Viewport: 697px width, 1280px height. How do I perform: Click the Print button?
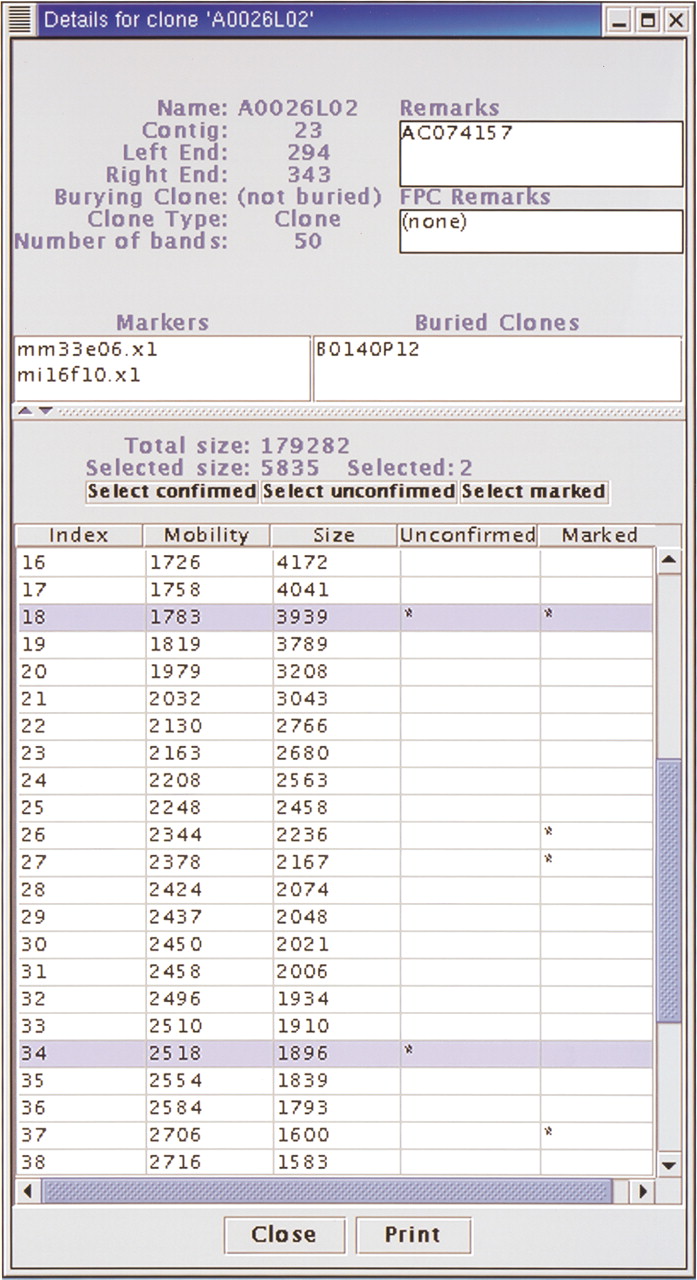(x=413, y=1234)
